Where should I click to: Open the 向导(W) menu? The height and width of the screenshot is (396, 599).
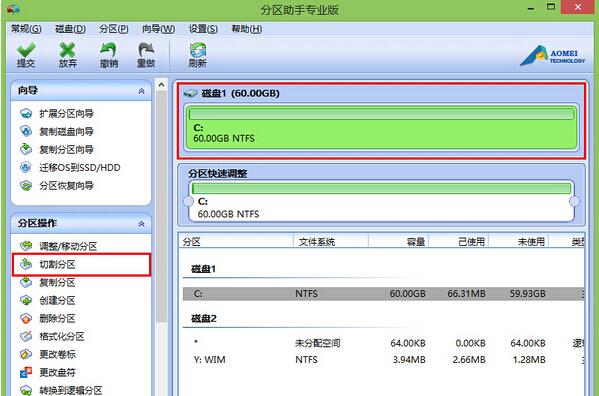pos(159,29)
